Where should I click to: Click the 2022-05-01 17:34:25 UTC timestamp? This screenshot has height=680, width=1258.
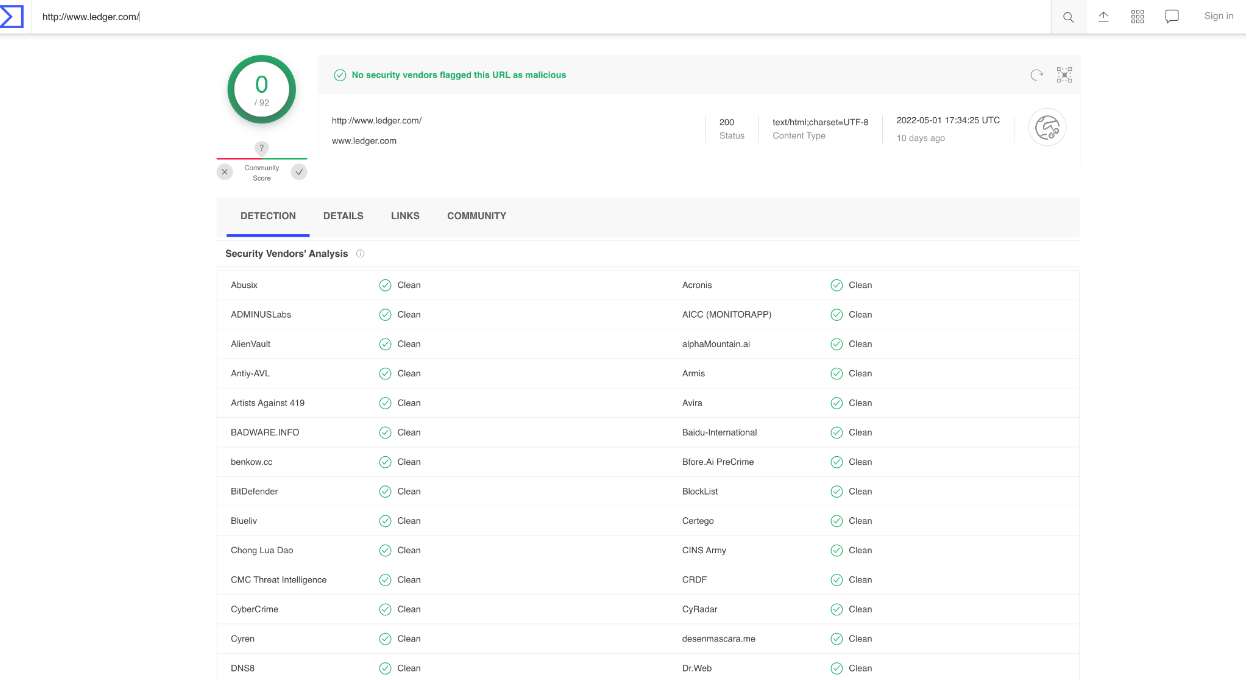tap(948, 120)
